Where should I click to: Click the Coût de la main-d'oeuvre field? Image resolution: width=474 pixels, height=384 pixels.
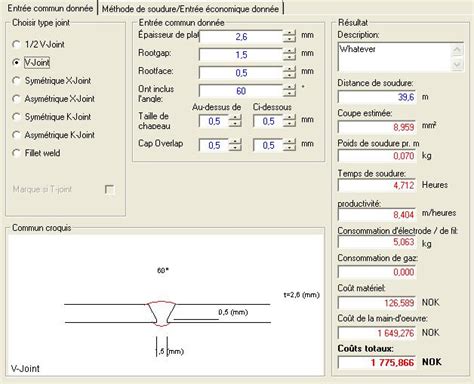point(377,333)
